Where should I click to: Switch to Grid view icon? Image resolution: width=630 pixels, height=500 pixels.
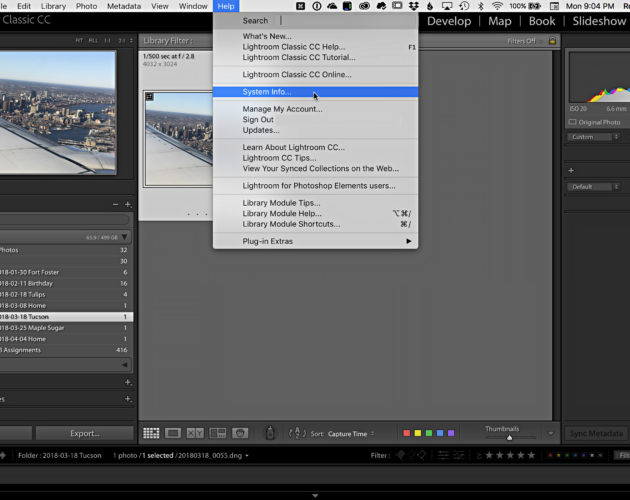pos(151,433)
